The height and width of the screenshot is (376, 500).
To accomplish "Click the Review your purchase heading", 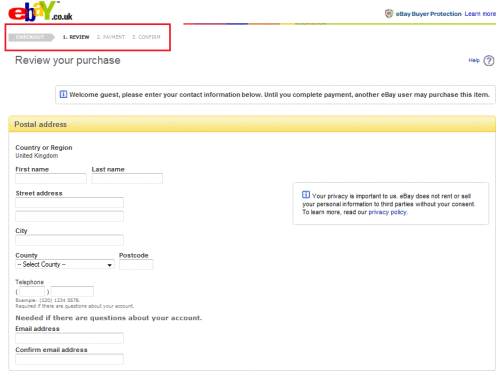I will pyautogui.click(x=68, y=60).
